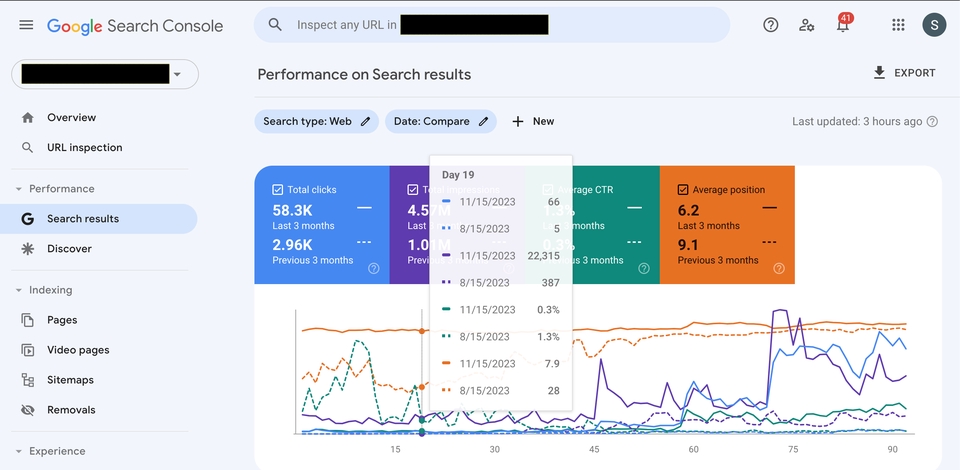Click the New filter button
The width and height of the screenshot is (960, 470).
tap(533, 121)
